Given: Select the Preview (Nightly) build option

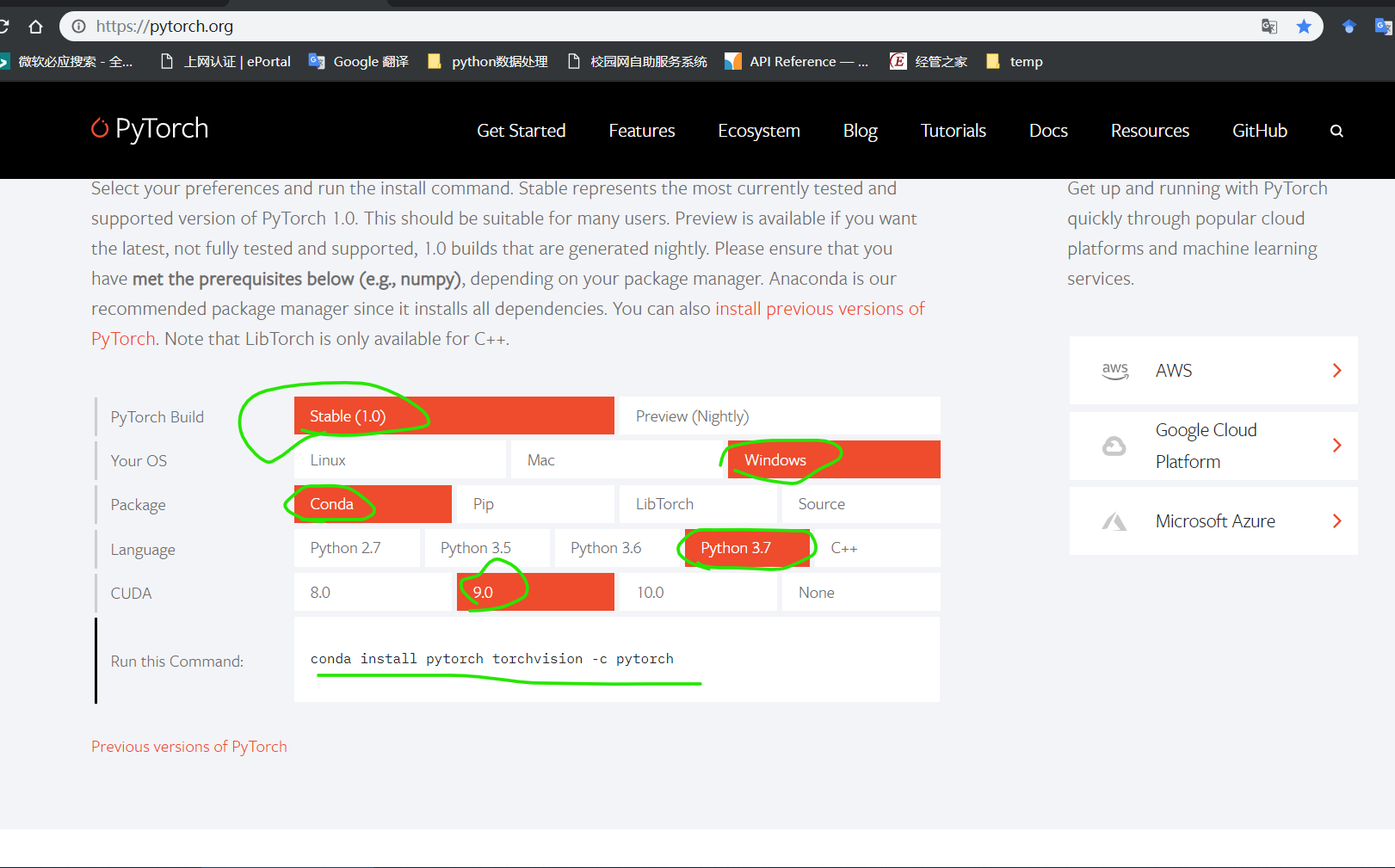Looking at the screenshot, I should 780,416.
